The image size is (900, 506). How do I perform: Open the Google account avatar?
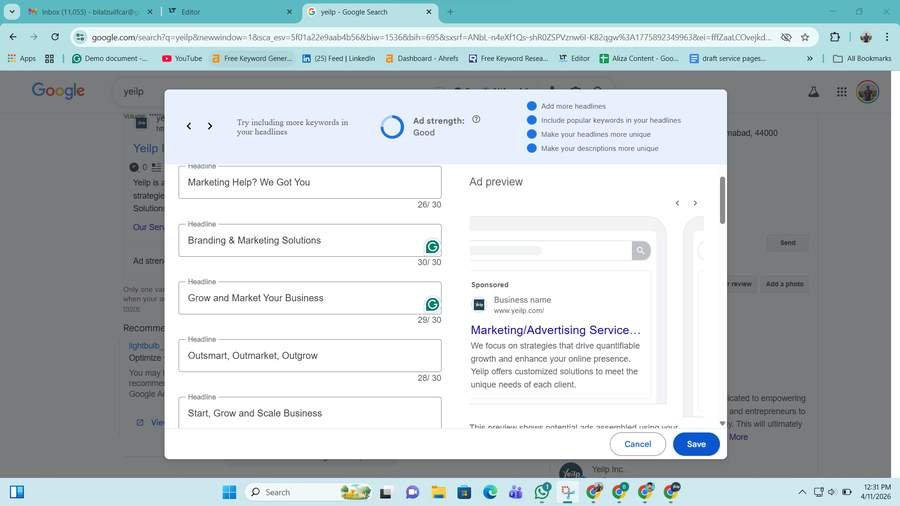[867, 91]
